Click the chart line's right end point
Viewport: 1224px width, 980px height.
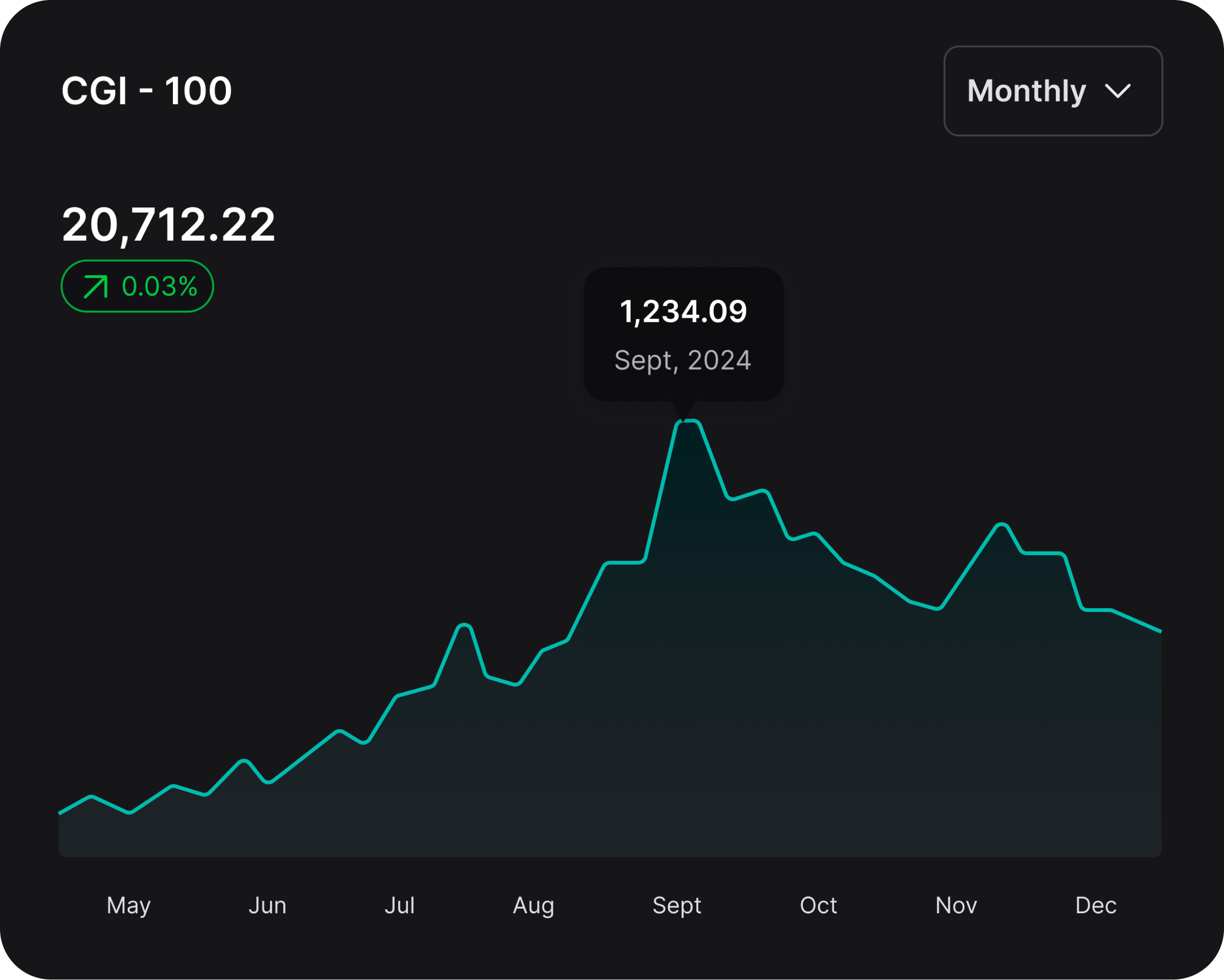point(1160,631)
